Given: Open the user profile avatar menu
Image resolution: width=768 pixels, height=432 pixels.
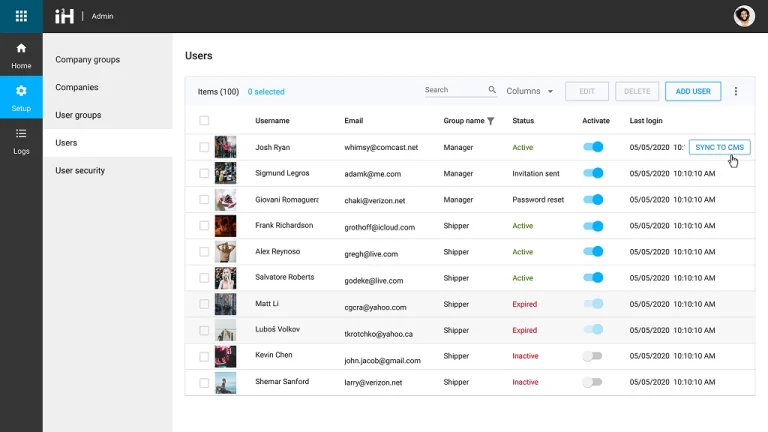Looking at the screenshot, I should tap(743, 16).
